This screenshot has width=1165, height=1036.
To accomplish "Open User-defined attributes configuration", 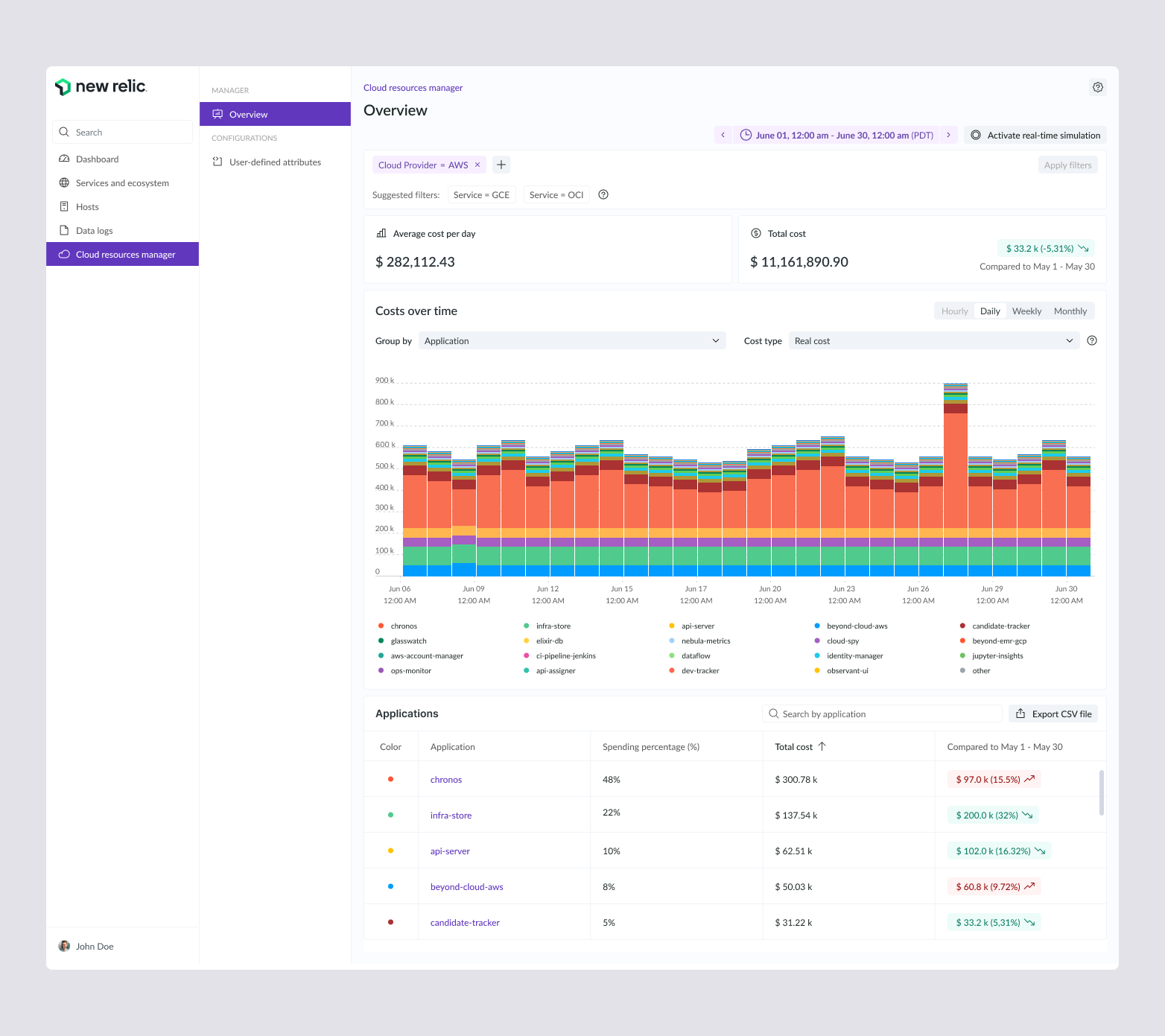I will [275, 162].
